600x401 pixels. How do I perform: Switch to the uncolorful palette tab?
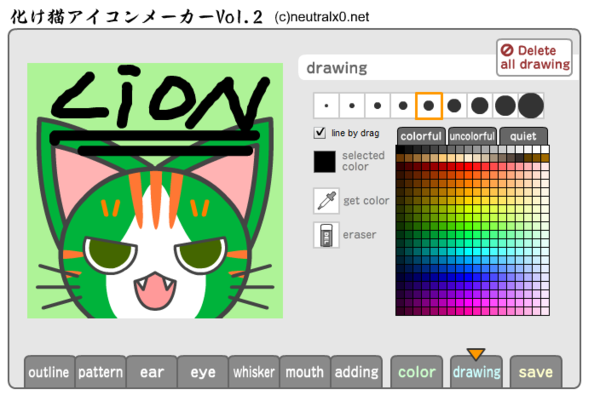click(x=472, y=136)
